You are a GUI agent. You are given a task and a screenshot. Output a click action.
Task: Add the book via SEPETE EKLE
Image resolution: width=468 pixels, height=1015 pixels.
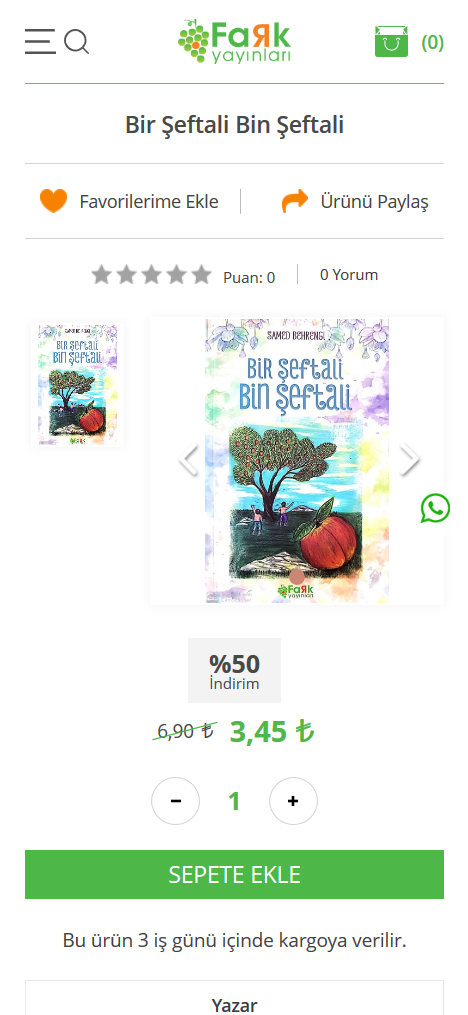click(234, 875)
